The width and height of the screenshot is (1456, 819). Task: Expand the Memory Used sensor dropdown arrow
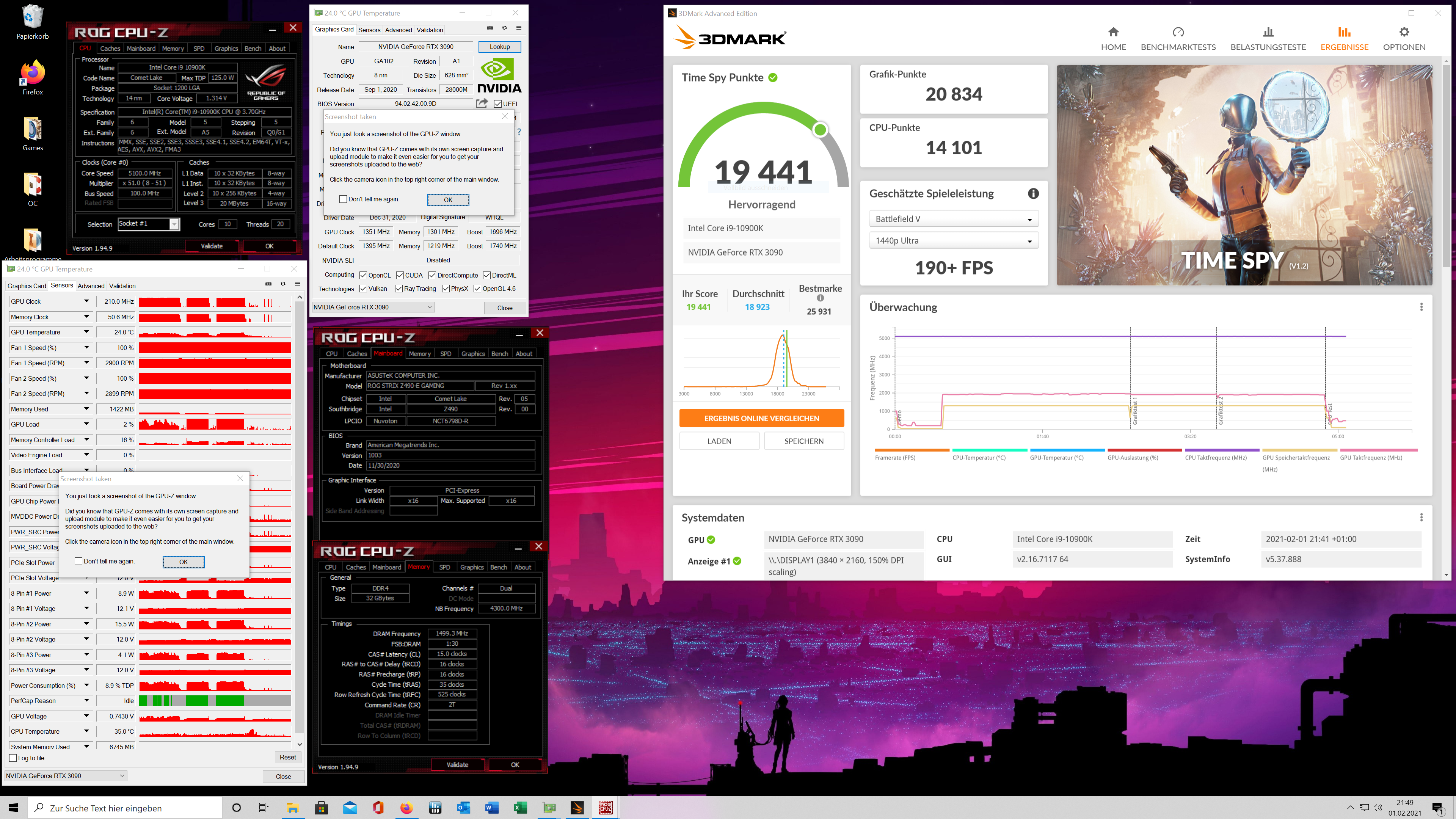[x=86, y=409]
